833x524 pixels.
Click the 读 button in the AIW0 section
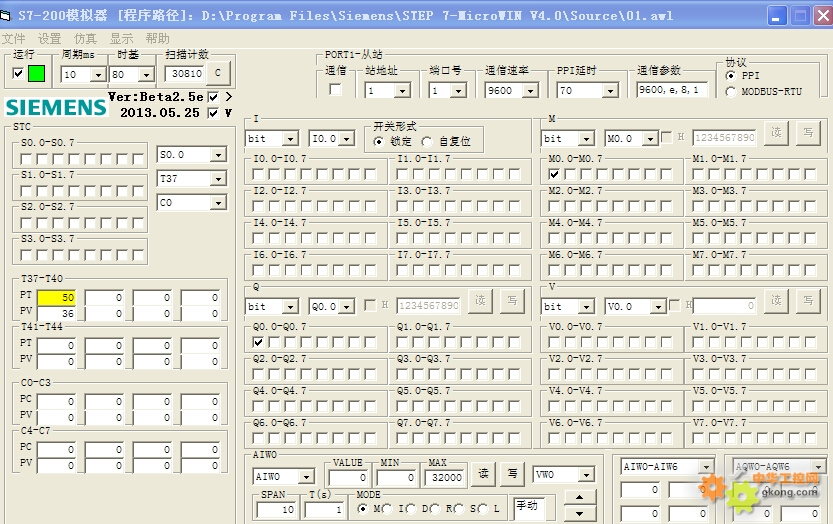pos(483,473)
